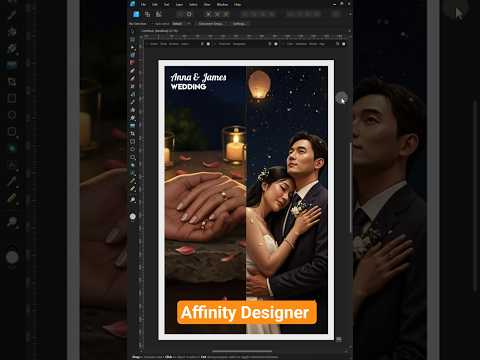Screen dimensions: 480x360
Task: Open the File menu
Action: (143, 4)
